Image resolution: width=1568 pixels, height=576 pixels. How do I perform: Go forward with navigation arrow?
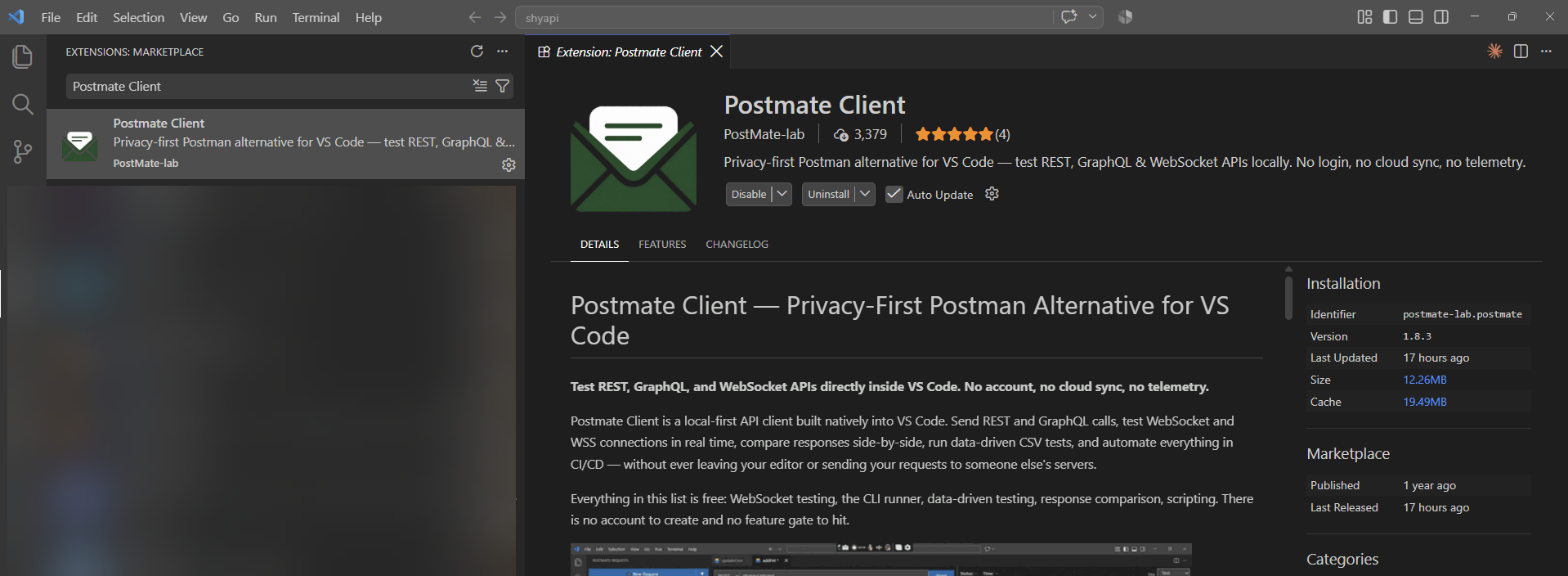(x=500, y=17)
